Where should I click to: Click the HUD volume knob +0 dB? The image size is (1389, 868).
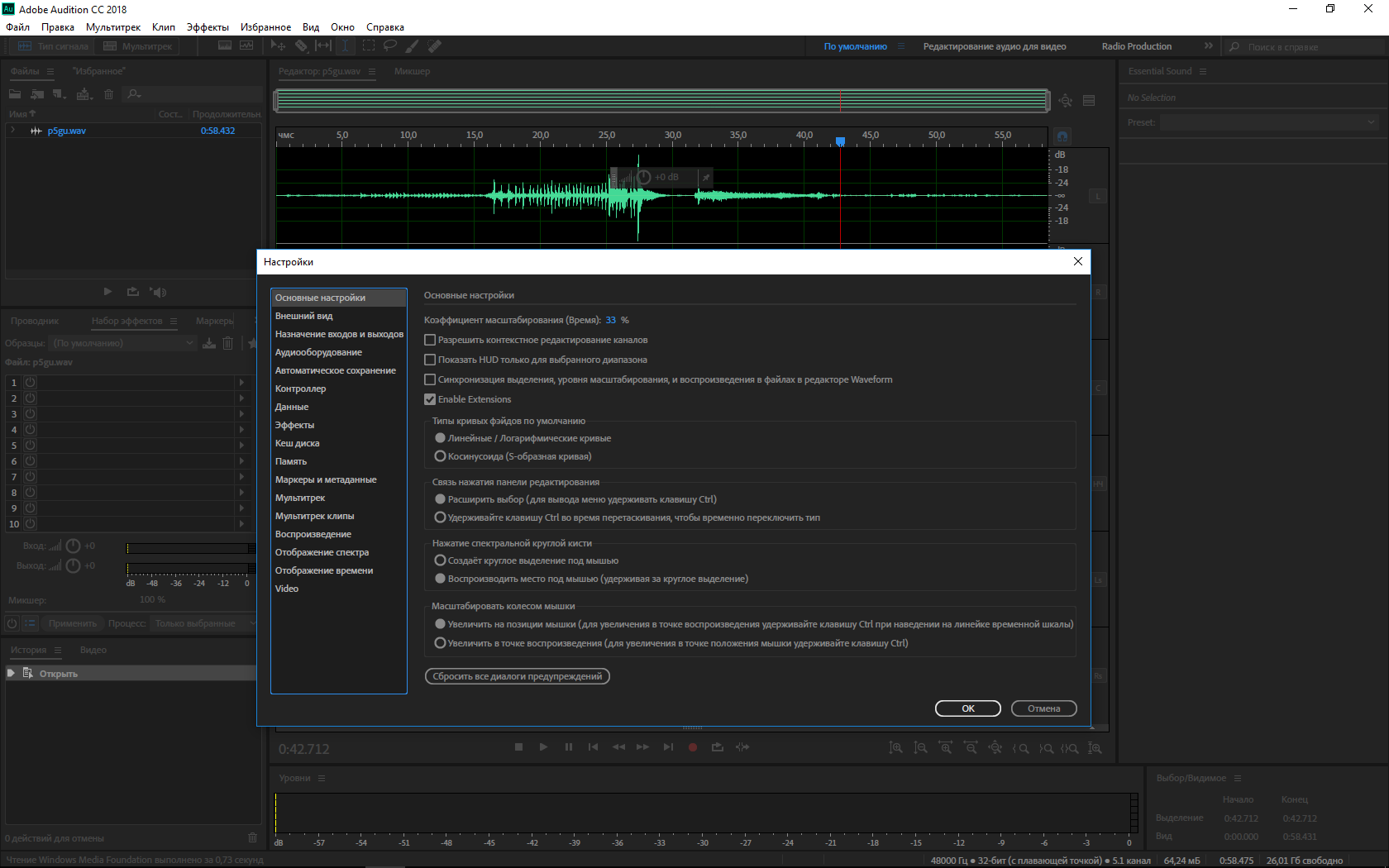[x=644, y=177]
